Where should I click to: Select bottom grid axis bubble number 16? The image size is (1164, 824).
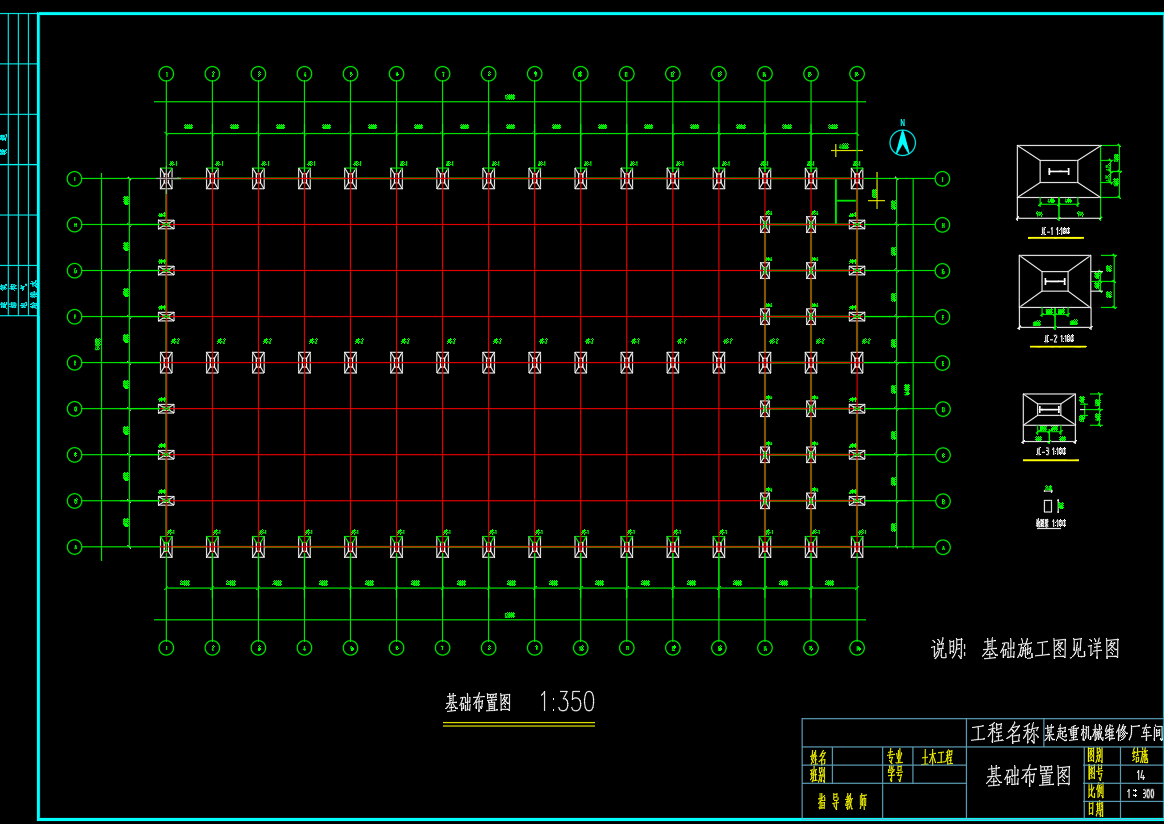(x=857, y=648)
